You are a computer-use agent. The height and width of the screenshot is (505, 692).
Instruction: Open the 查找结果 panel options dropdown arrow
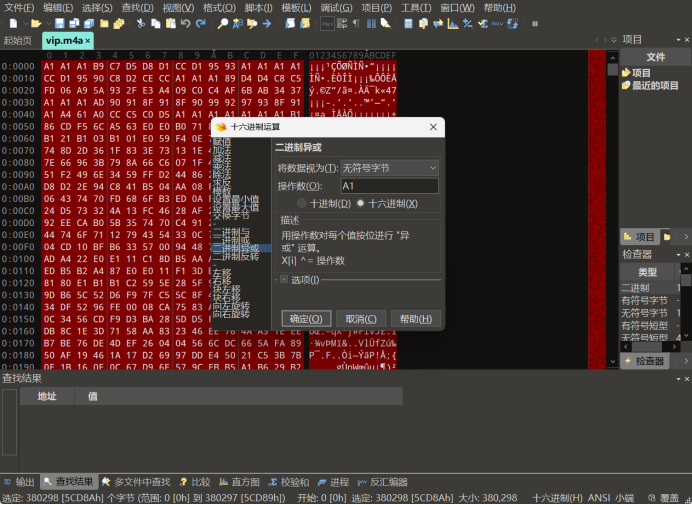pyautogui.click(x=678, y=379)
